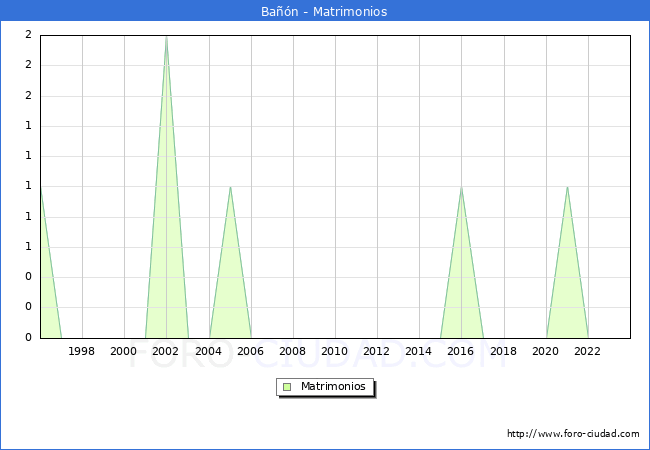Click the 2002 x-axis label
Viewport: 650px width, 450px height.
pos(165,351)
